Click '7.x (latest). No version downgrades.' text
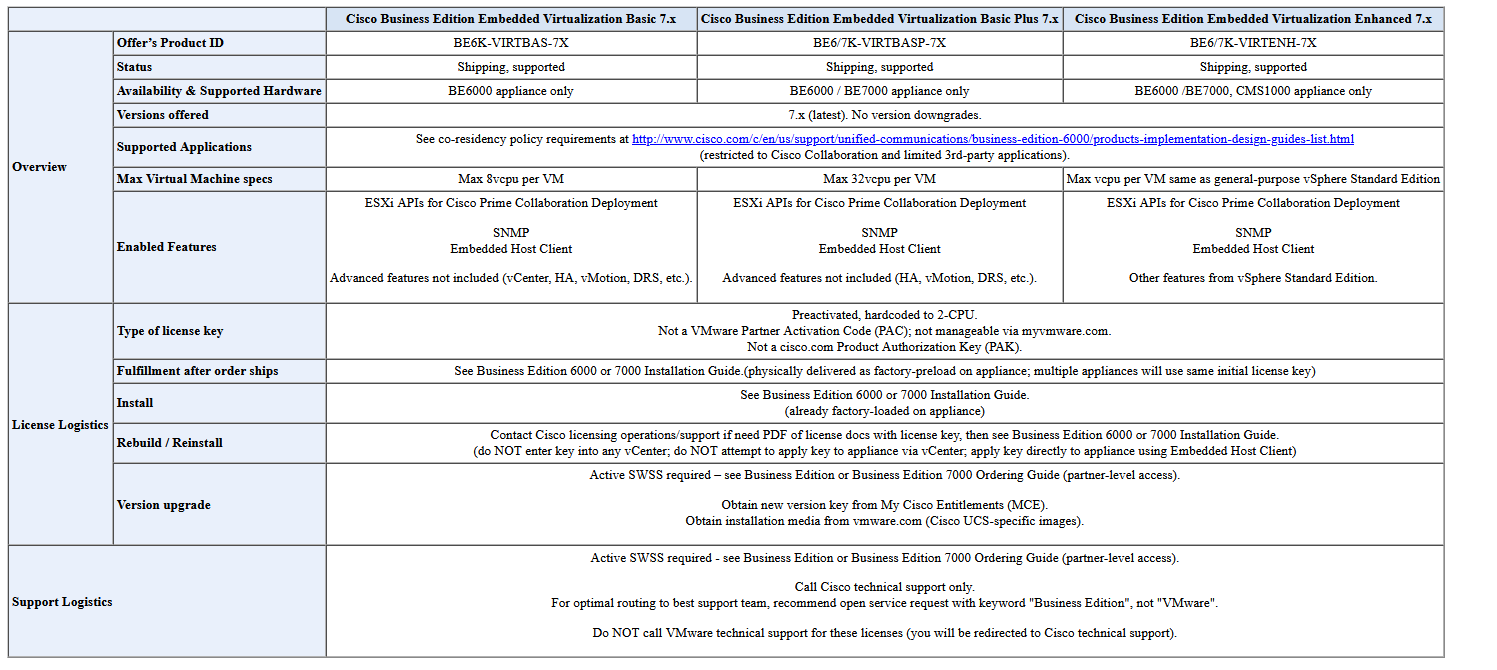Viewport: 1497px width, 670px height. pyautogui.click(x=885, y=115)
